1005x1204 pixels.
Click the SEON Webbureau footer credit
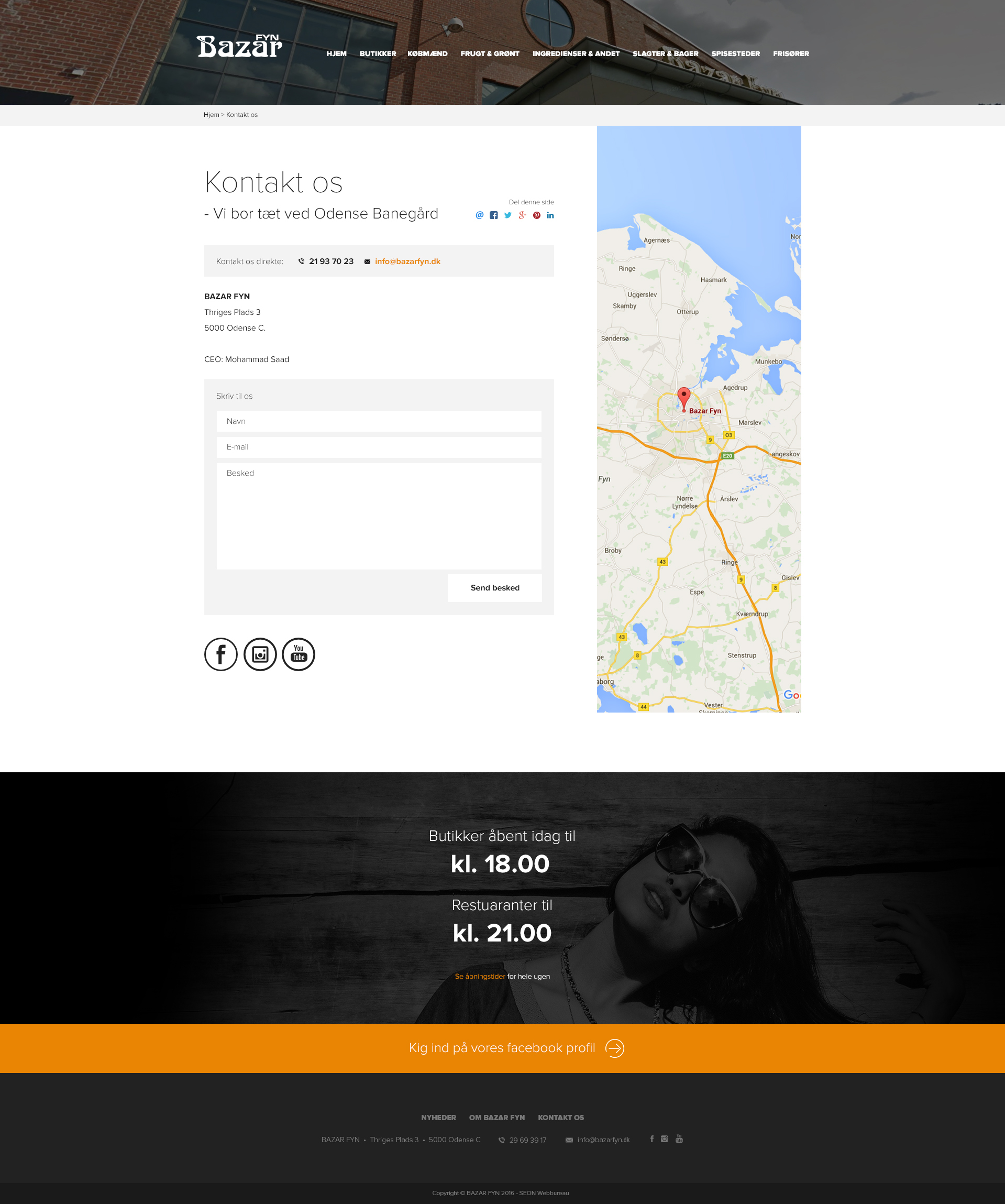coord(544,1193)
